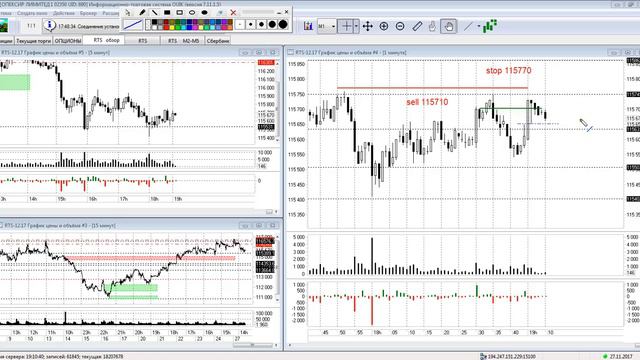This screenshot has width=640, height=360.
Task: Select the smallest pen size dot
Action: pos(240,24)
